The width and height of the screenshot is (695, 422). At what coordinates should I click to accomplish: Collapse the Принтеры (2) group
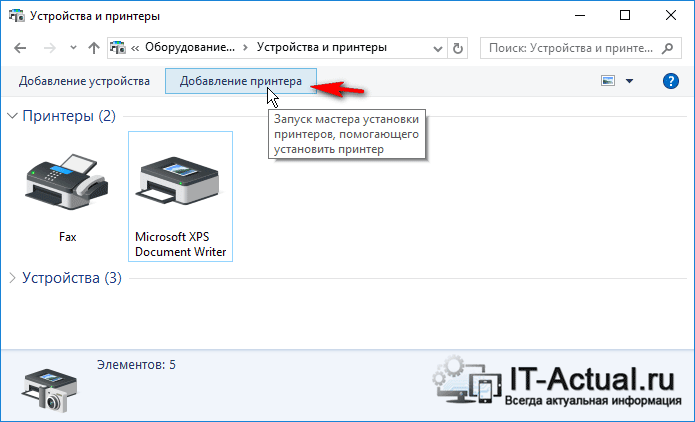click(x=12, y=116)
